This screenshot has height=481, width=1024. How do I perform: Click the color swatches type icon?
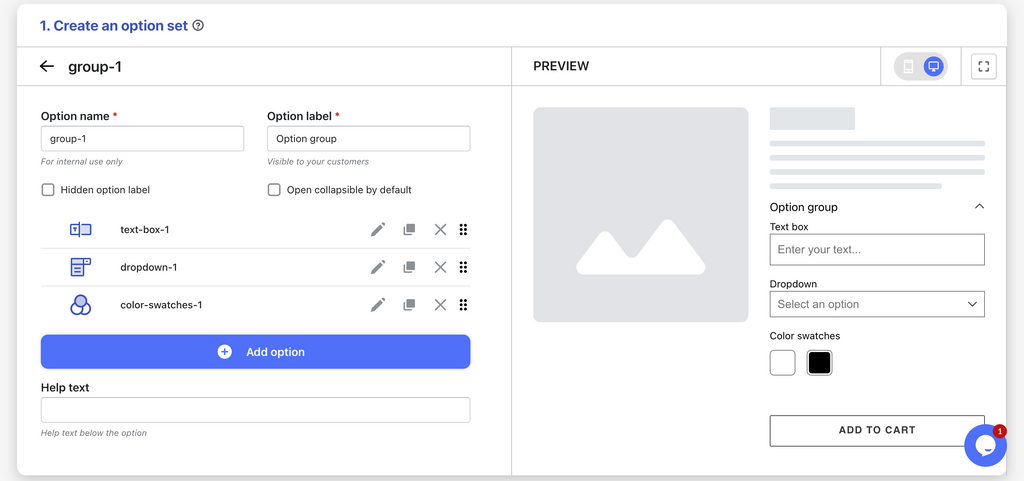[80, 305]
